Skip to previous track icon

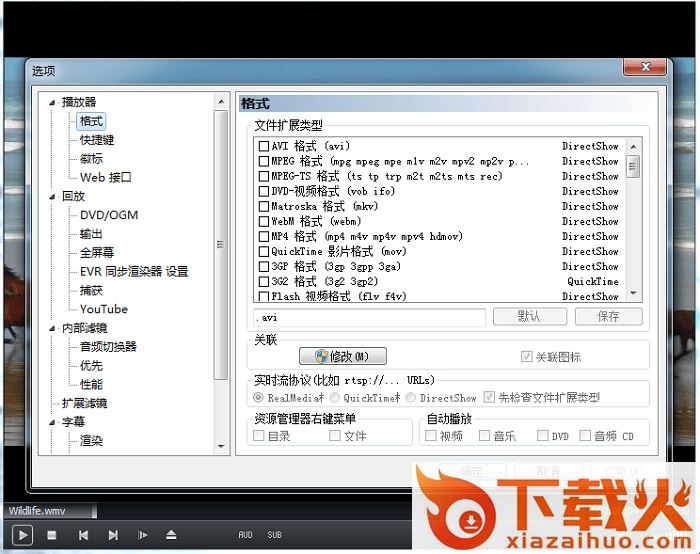83,535
